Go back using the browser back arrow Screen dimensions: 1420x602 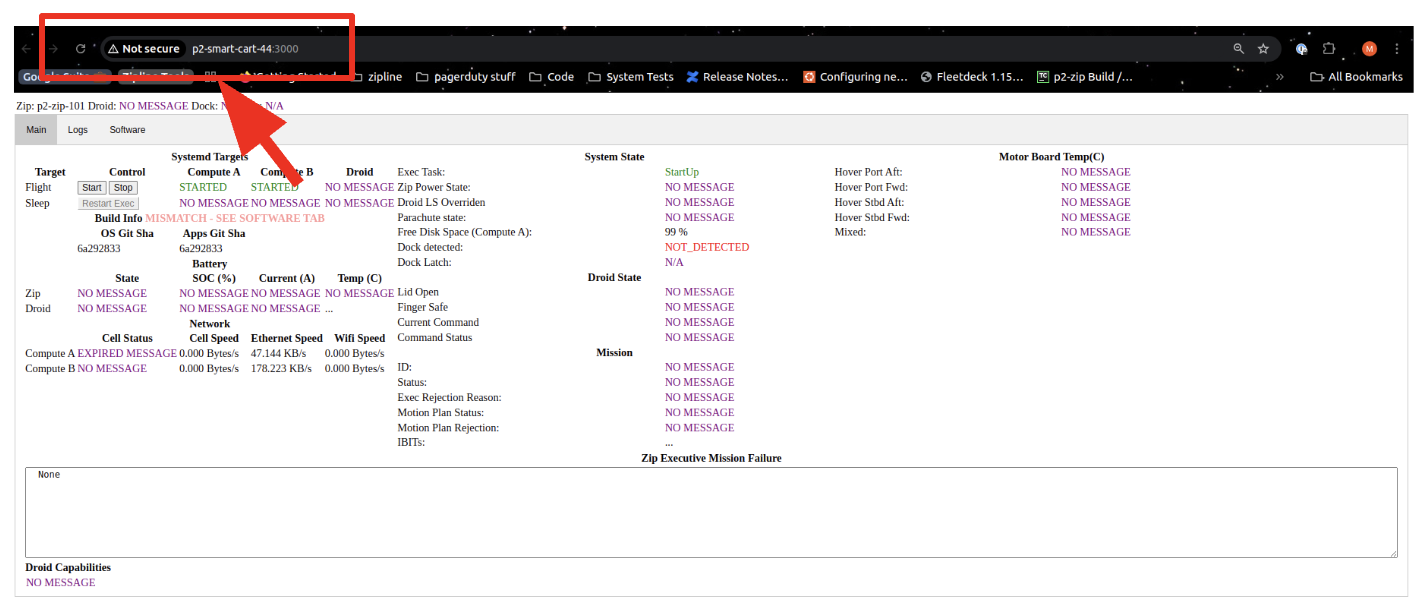coord(27,48)
